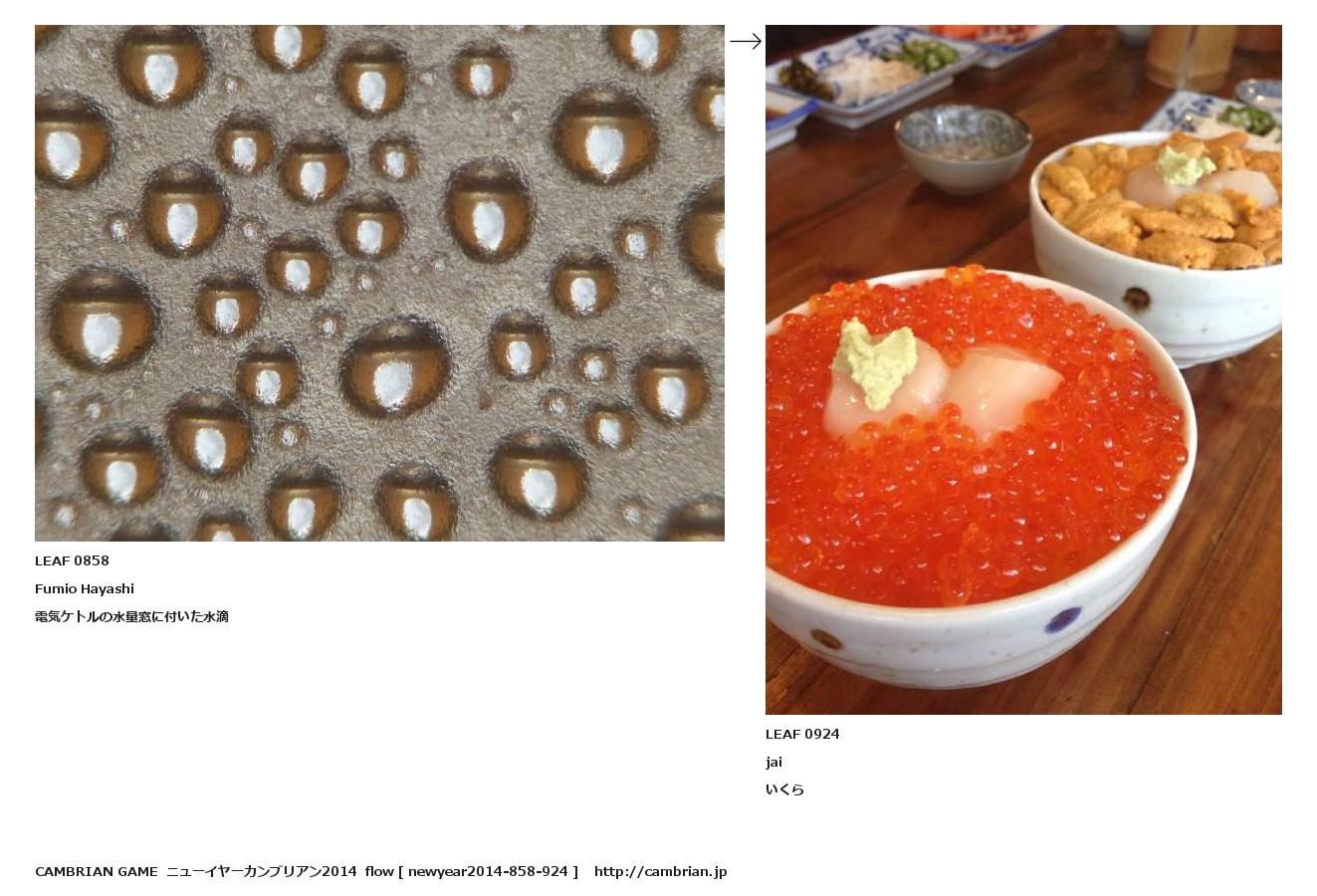Image resolution: width=1317 pixels, height=896 pixels.
Task: Select author name Fumio Hayashi
Action: 85,588
